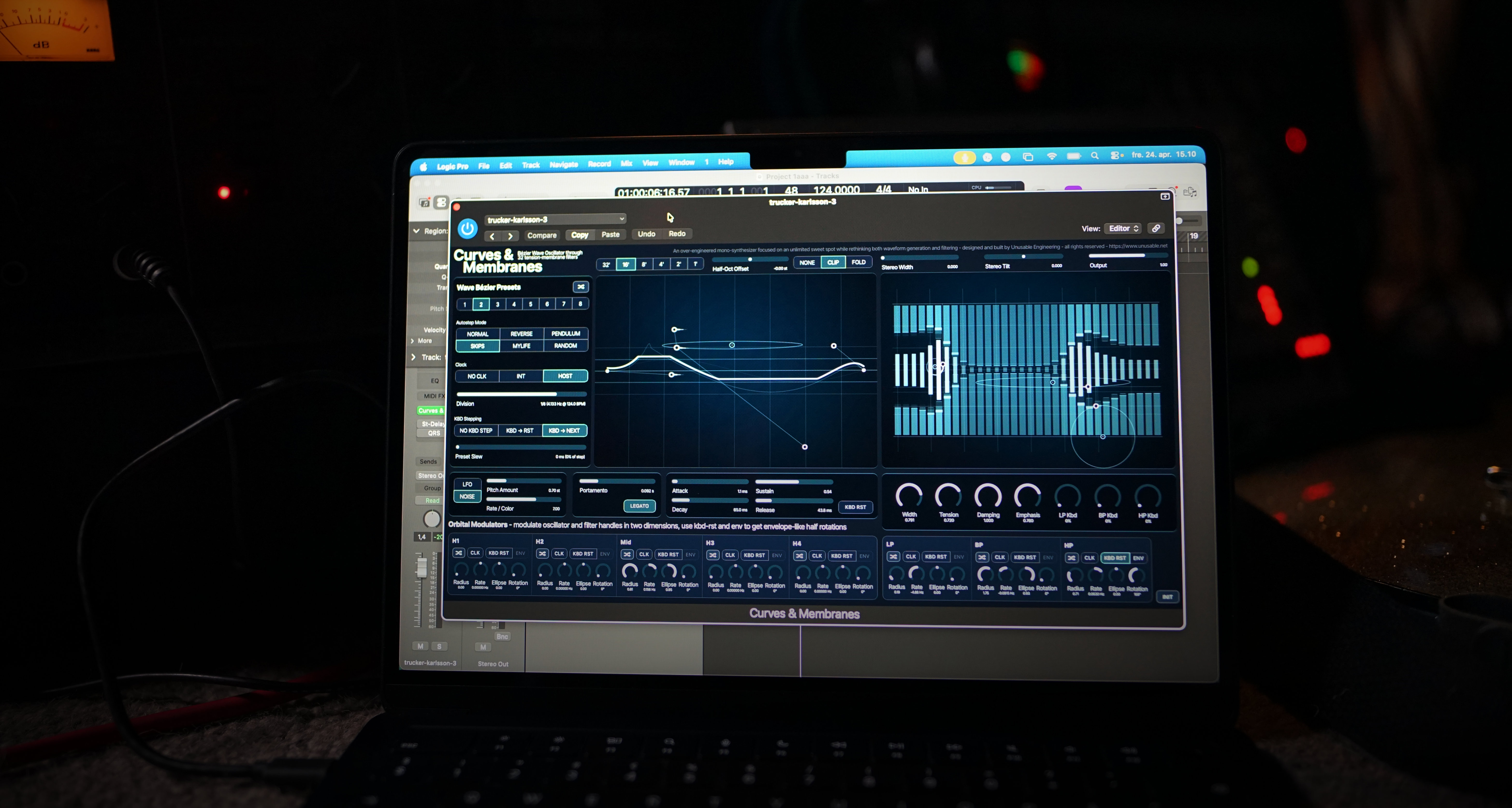Open Spotlight search in the menu bar
This screenshot has width=1512, height=808.
click(x=1095, y=156)
